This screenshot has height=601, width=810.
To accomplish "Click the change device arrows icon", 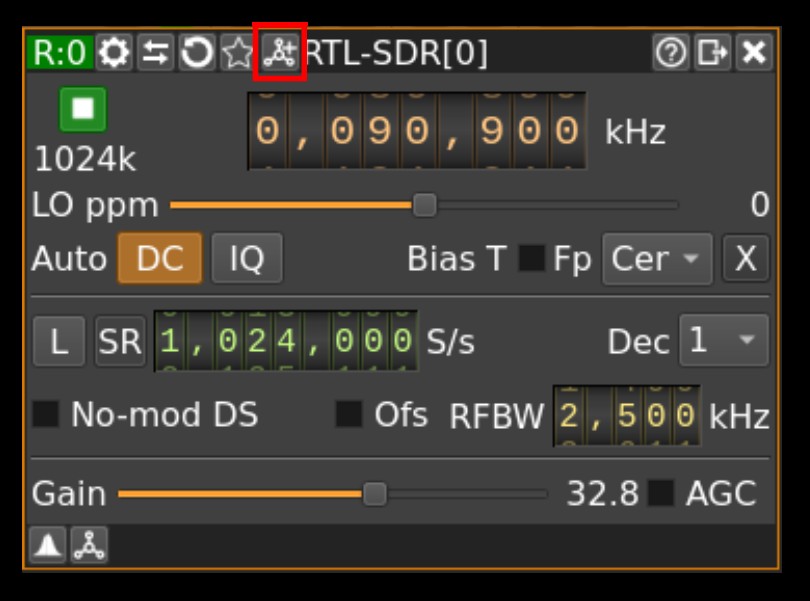I will click(155, 52).
